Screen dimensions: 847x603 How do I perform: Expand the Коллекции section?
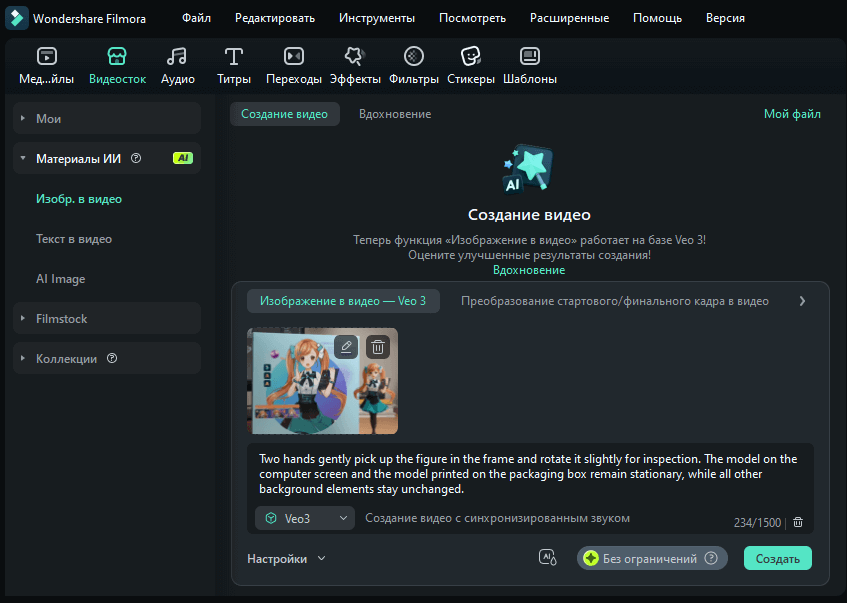pyautogui.click(x=107, y=358)
